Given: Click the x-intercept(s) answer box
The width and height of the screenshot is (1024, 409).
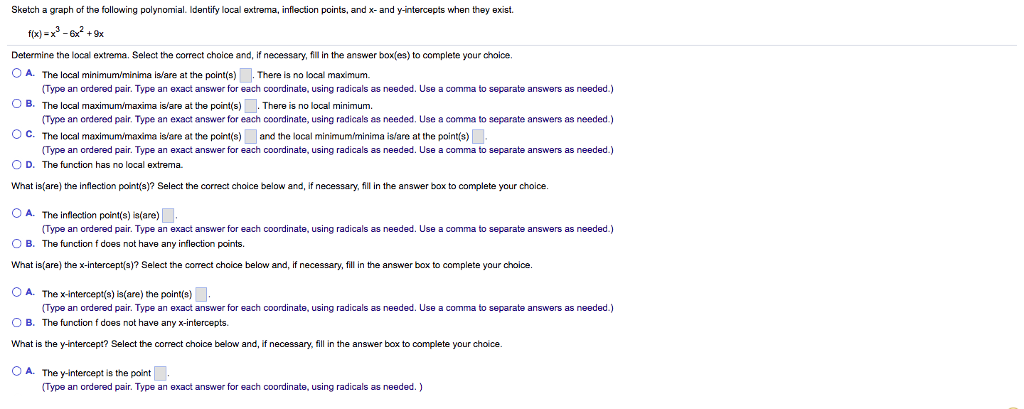Looking at the screenshot, I should pyautogui.click(x=201, y=294).
